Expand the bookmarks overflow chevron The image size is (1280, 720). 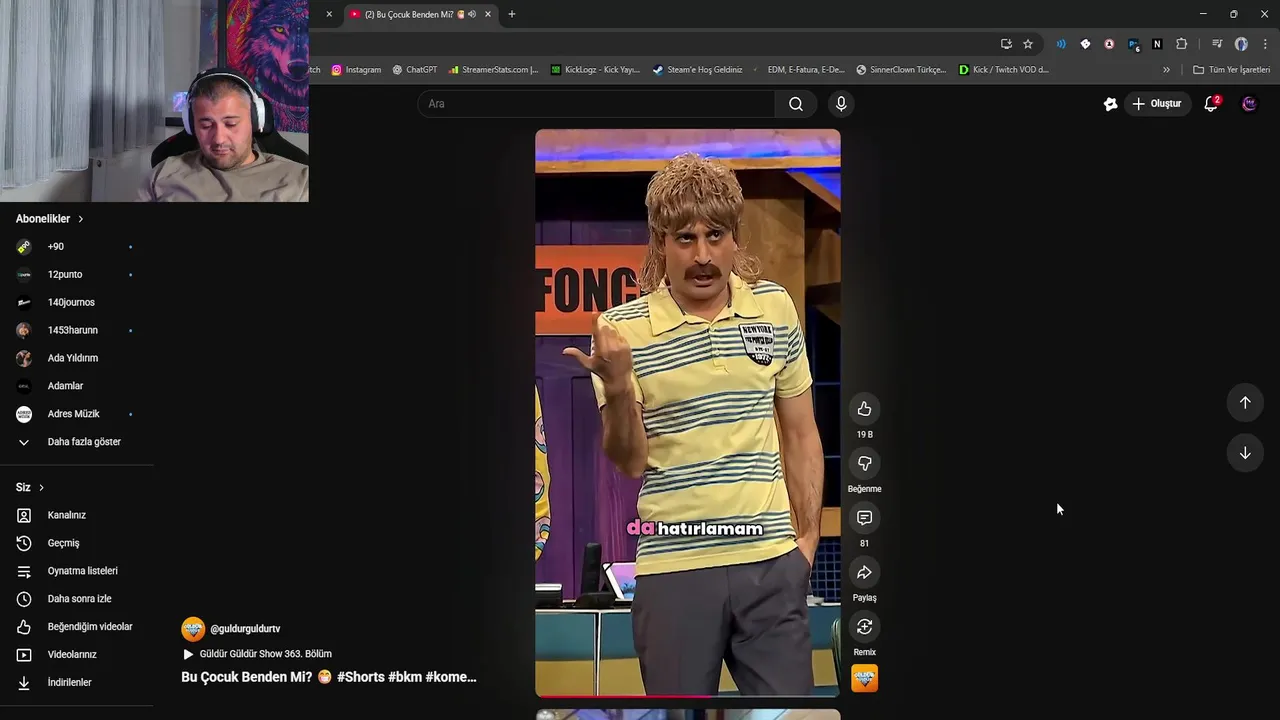coord(1166,70)
